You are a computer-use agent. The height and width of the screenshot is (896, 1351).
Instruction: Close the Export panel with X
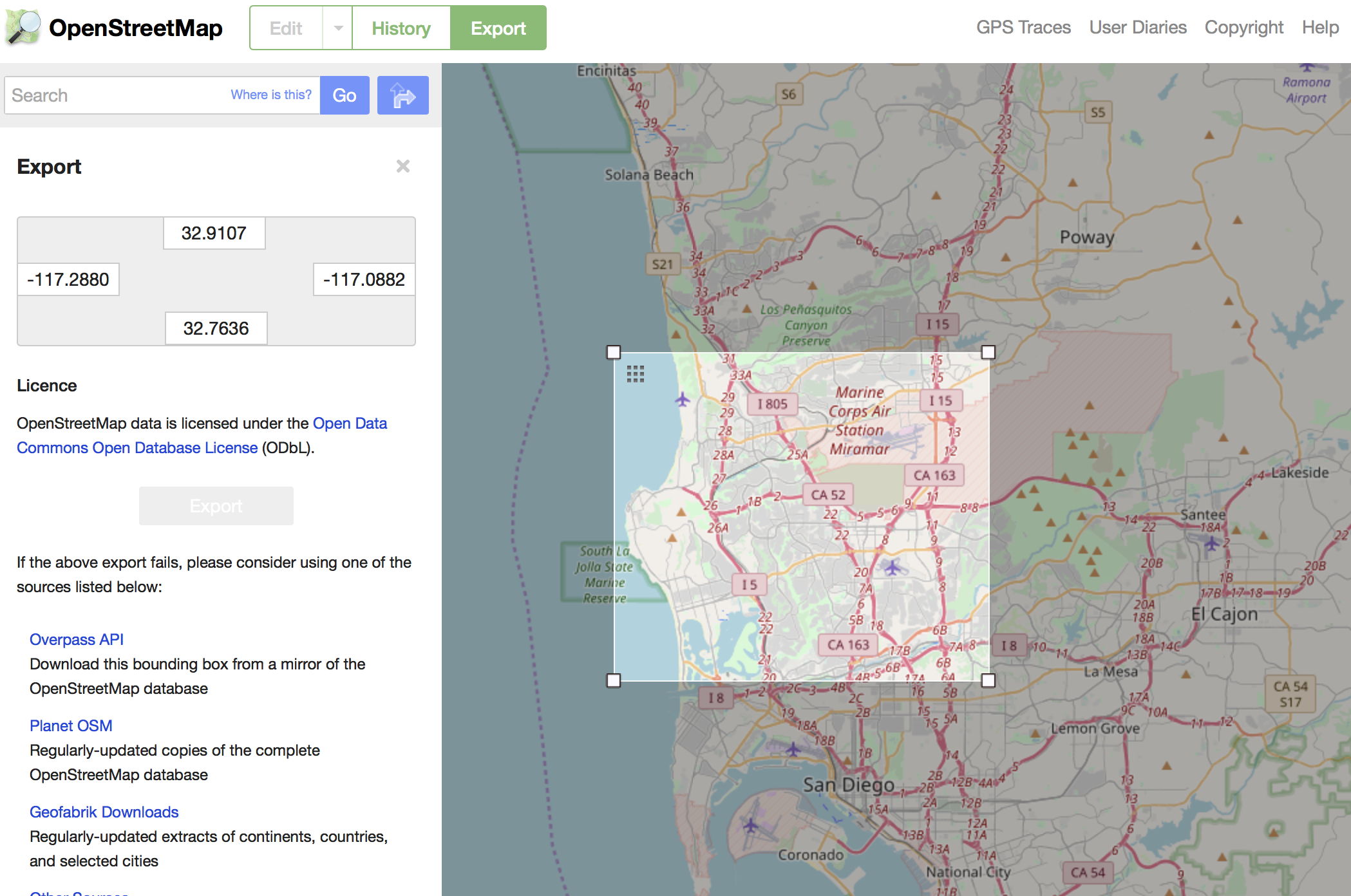click(404, 166)
